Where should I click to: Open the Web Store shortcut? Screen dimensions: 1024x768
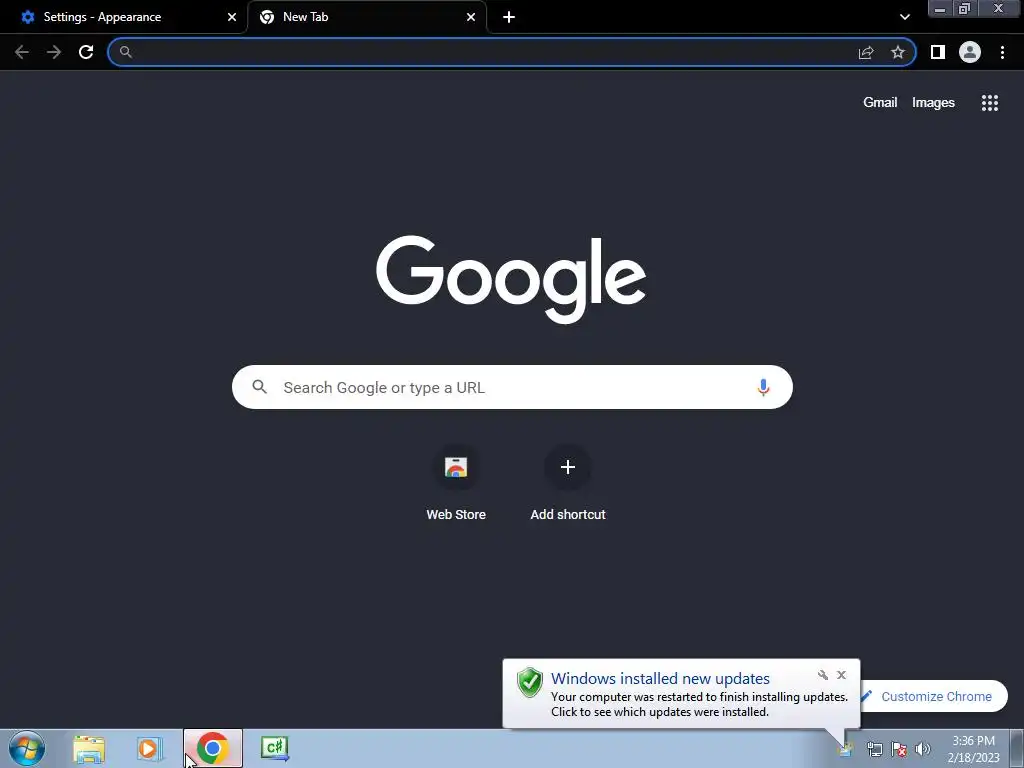(x=456, y=483)
